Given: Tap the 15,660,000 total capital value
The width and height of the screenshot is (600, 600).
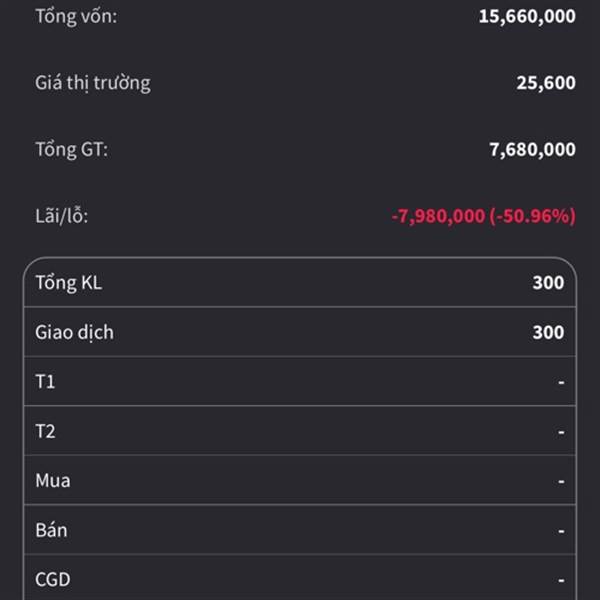Looking at the screenshot, I should pyautogui.click(x=527, y=16).
